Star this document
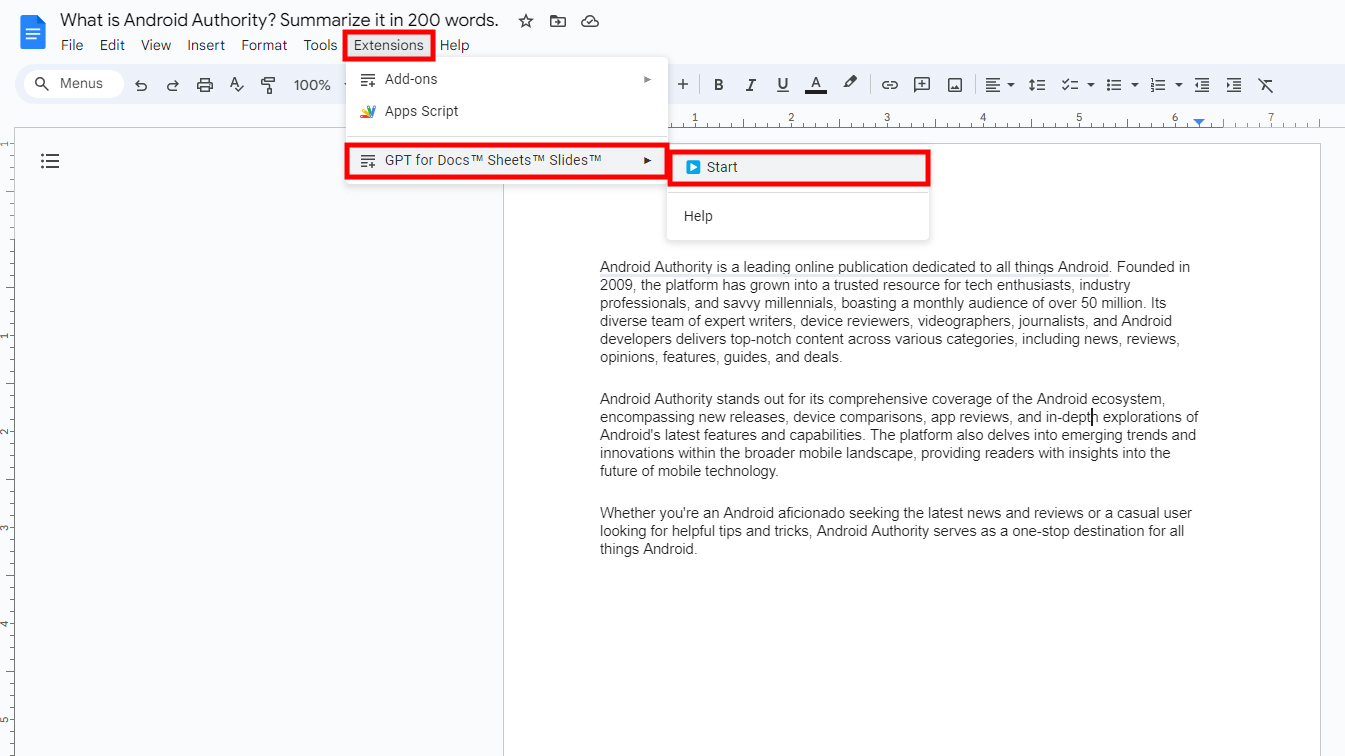 526,21
